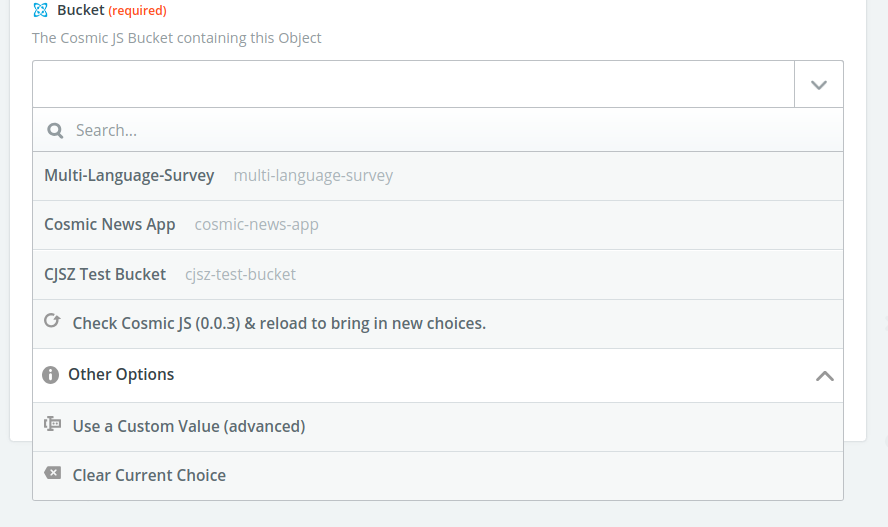Image resolution: width=888 pixels, height=527 pixels.
Task: Check Cosmic JS and reload new choices
Action: pos(279,324)
